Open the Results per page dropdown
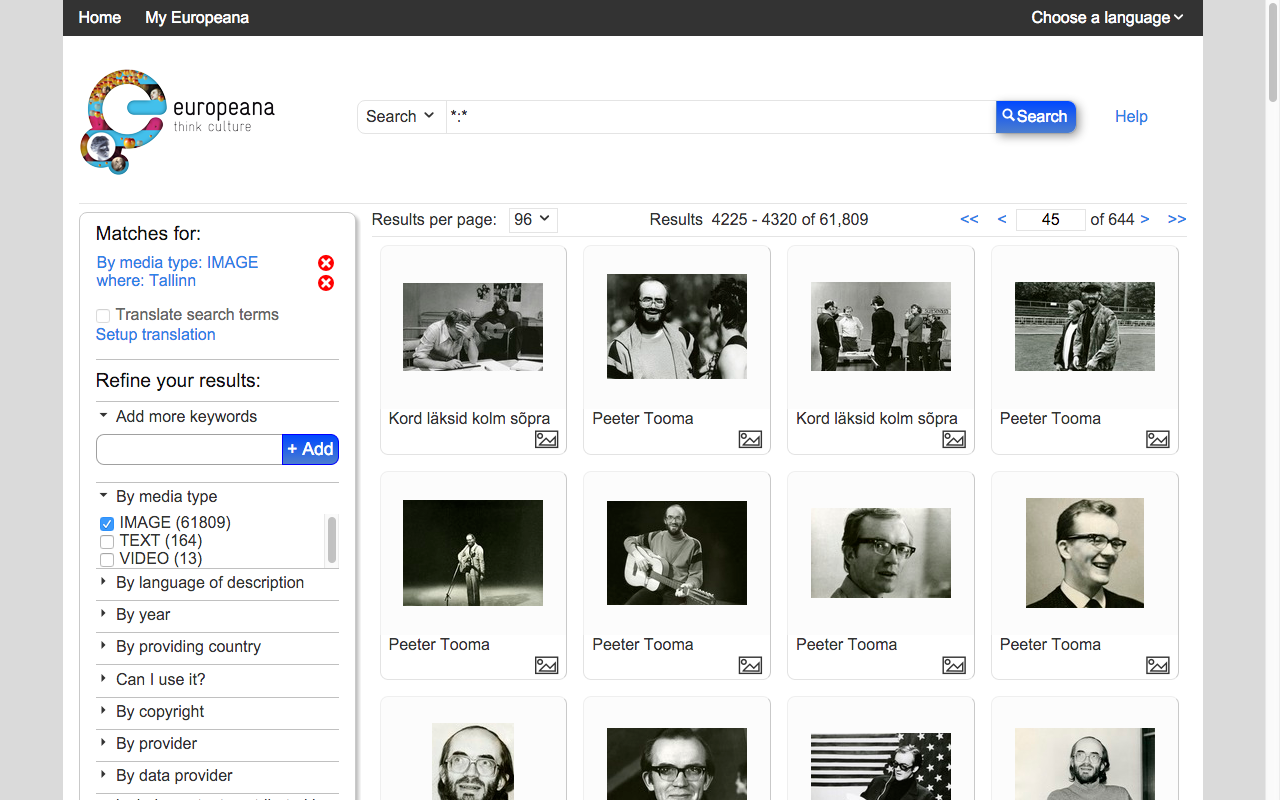 [x=533, y=220]
